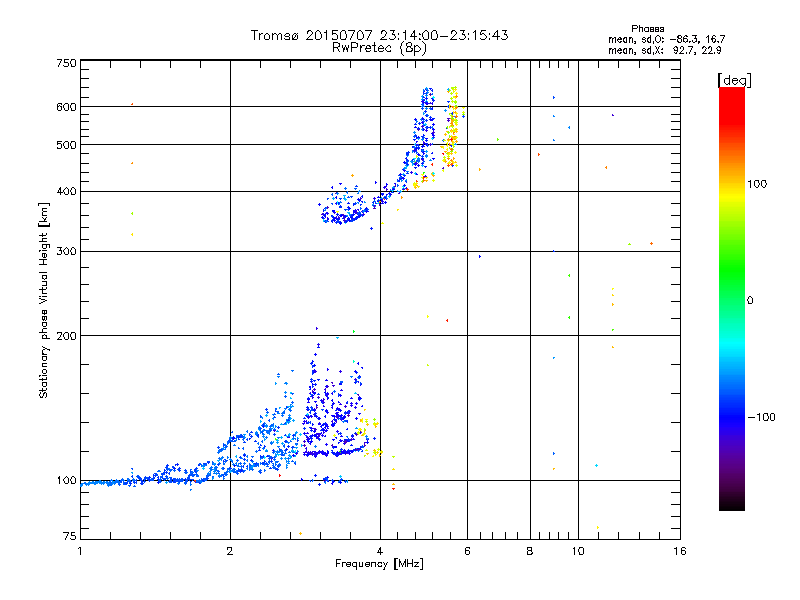
Task: Click the 'RwPretec (8p)' subtitle
Action: pos(379,48)
